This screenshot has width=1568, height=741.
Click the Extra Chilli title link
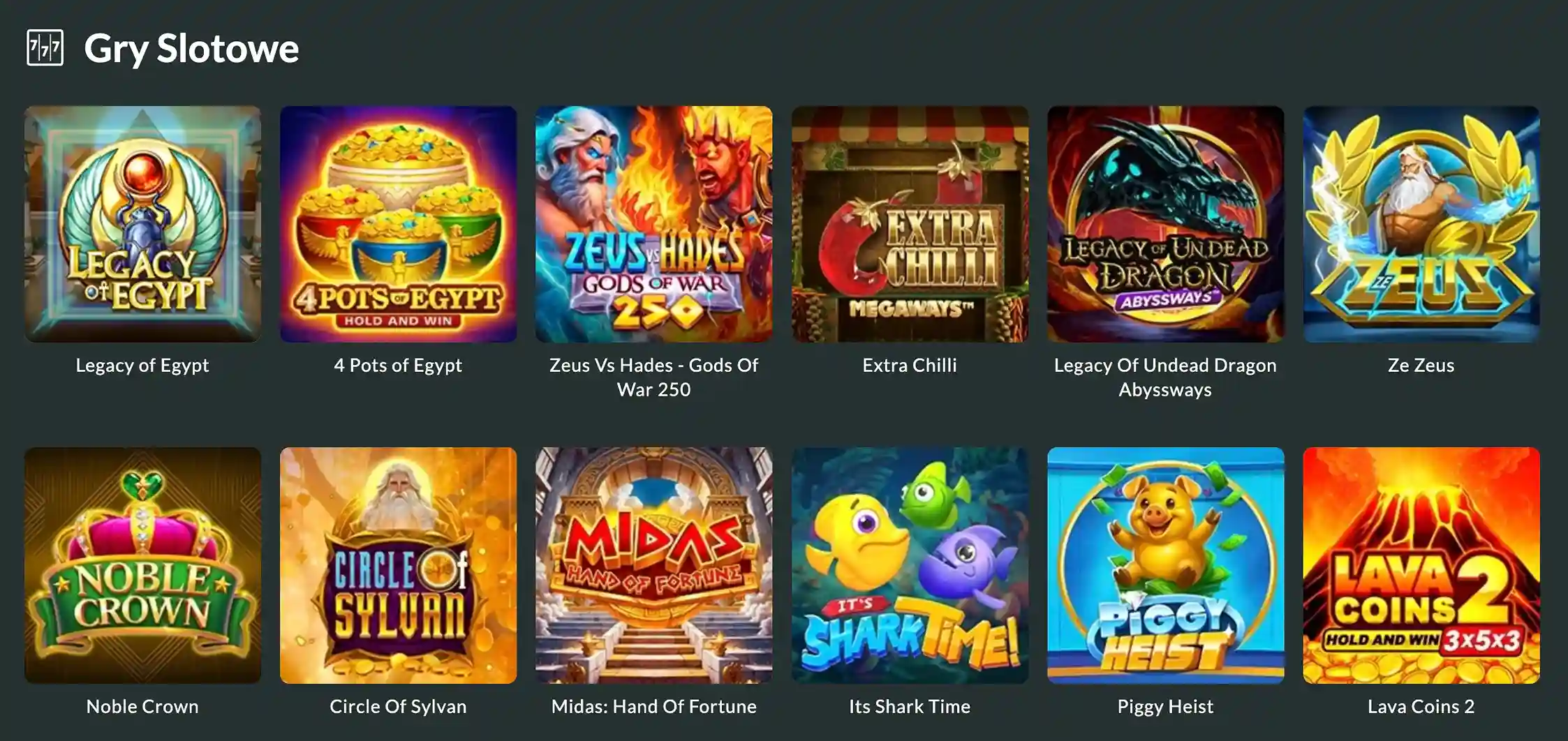(x=910, y=365)
